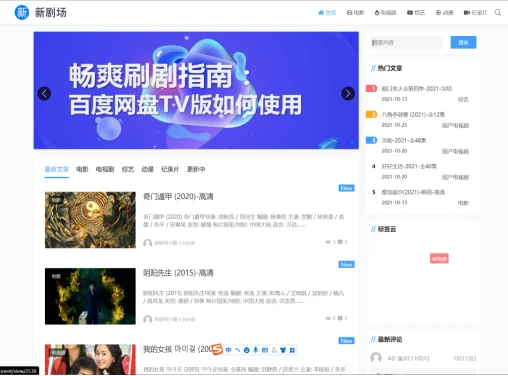Click author avatar under 奇门遁甲 article

pyautogui.click(x=148, y=243)
